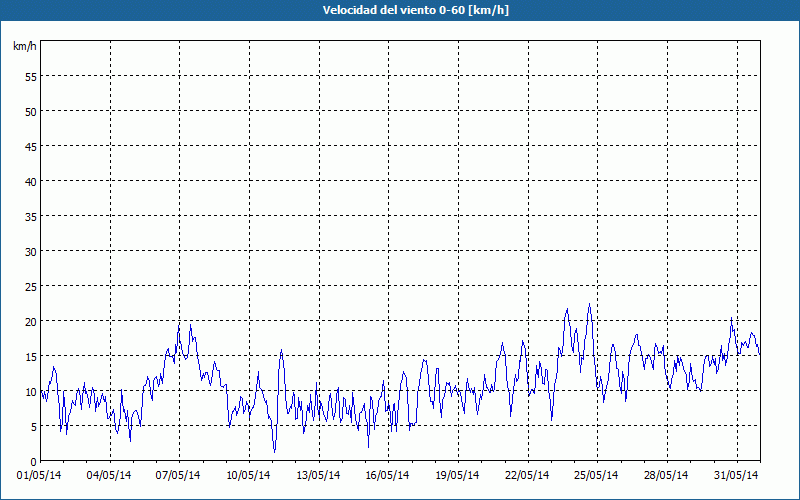Image resolution: width=800 pixels, height=500 pixels.
Task: Select the 45 y-axis value
Action: point(31,146)
